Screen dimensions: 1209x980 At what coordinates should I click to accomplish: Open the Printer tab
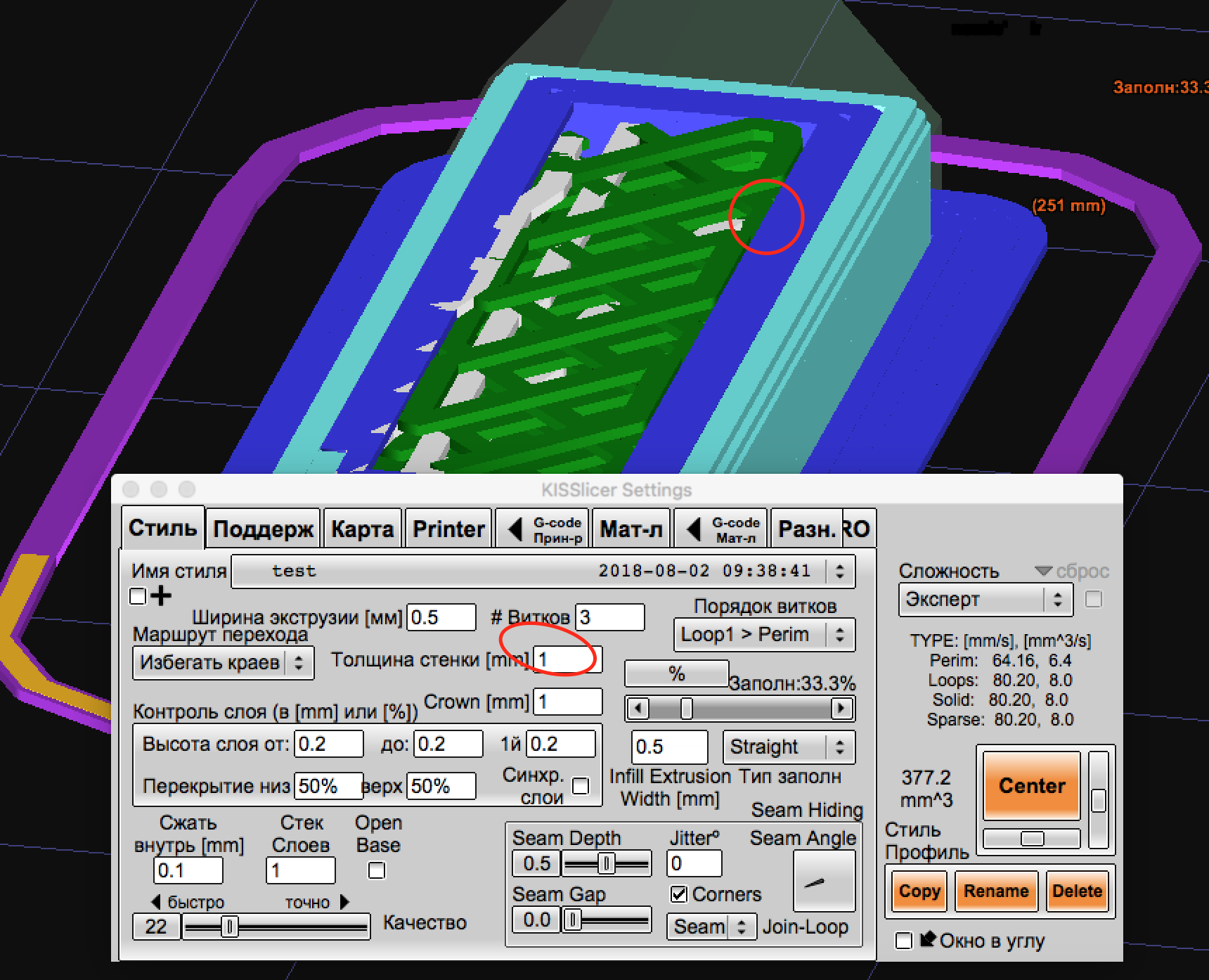448,529
